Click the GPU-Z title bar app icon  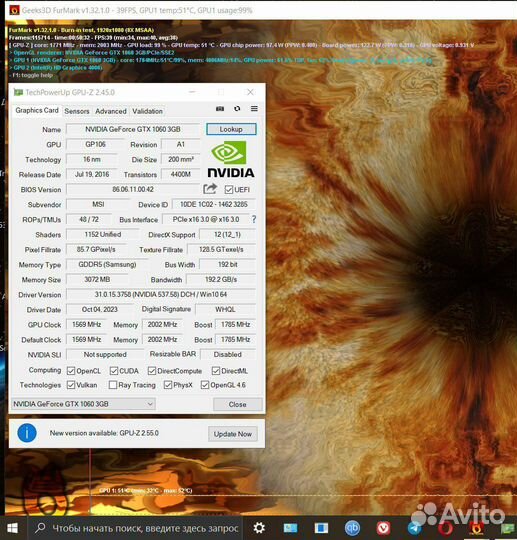[x=18, y=92]
